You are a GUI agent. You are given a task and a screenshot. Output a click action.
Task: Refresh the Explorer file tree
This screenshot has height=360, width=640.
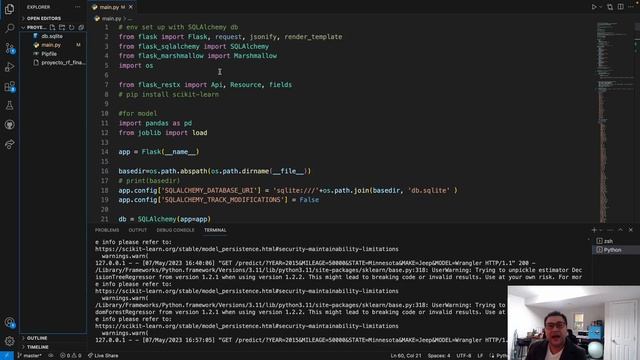tap(71, 27)
